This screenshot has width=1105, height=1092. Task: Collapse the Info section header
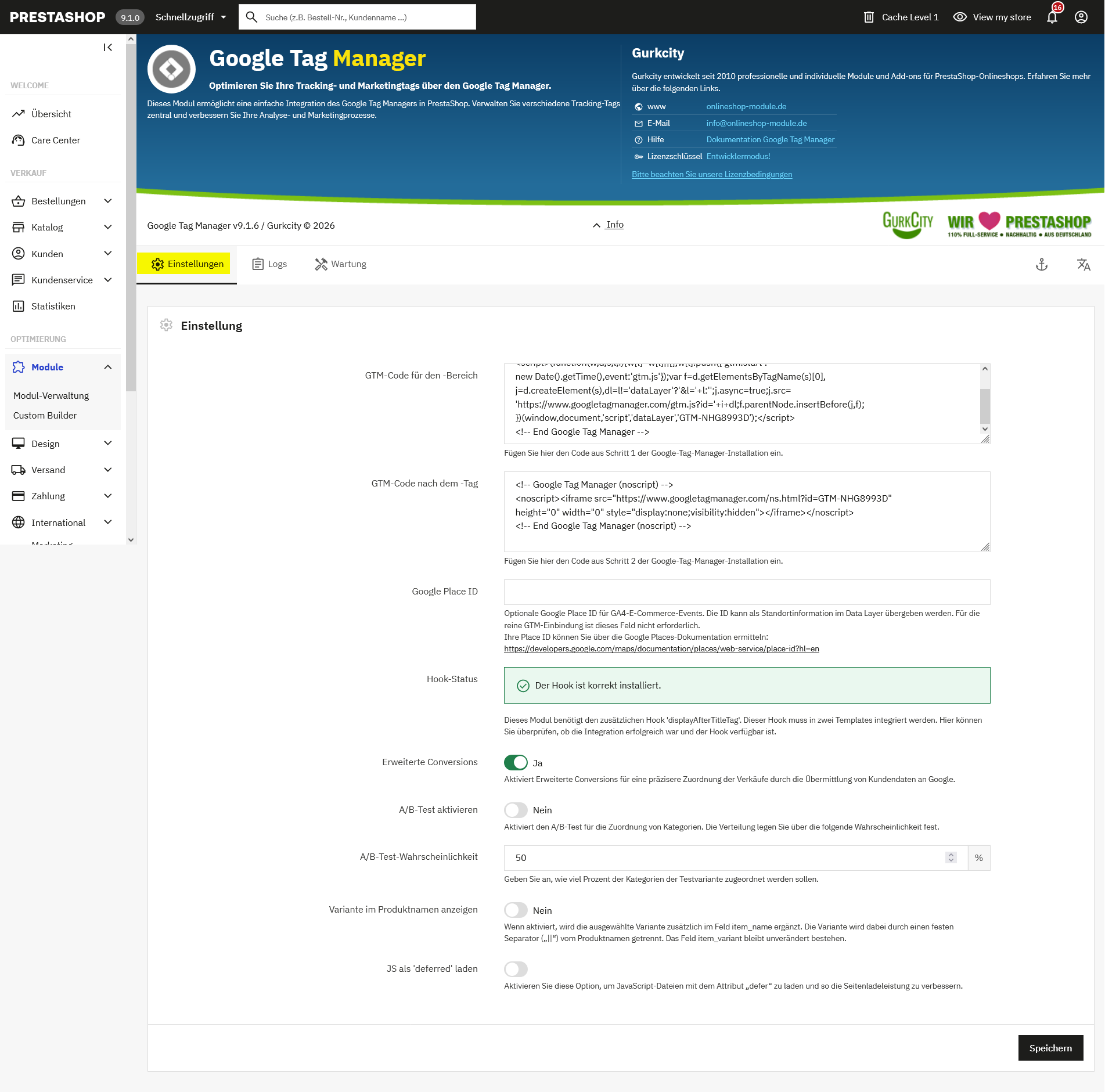pos(608,225)
